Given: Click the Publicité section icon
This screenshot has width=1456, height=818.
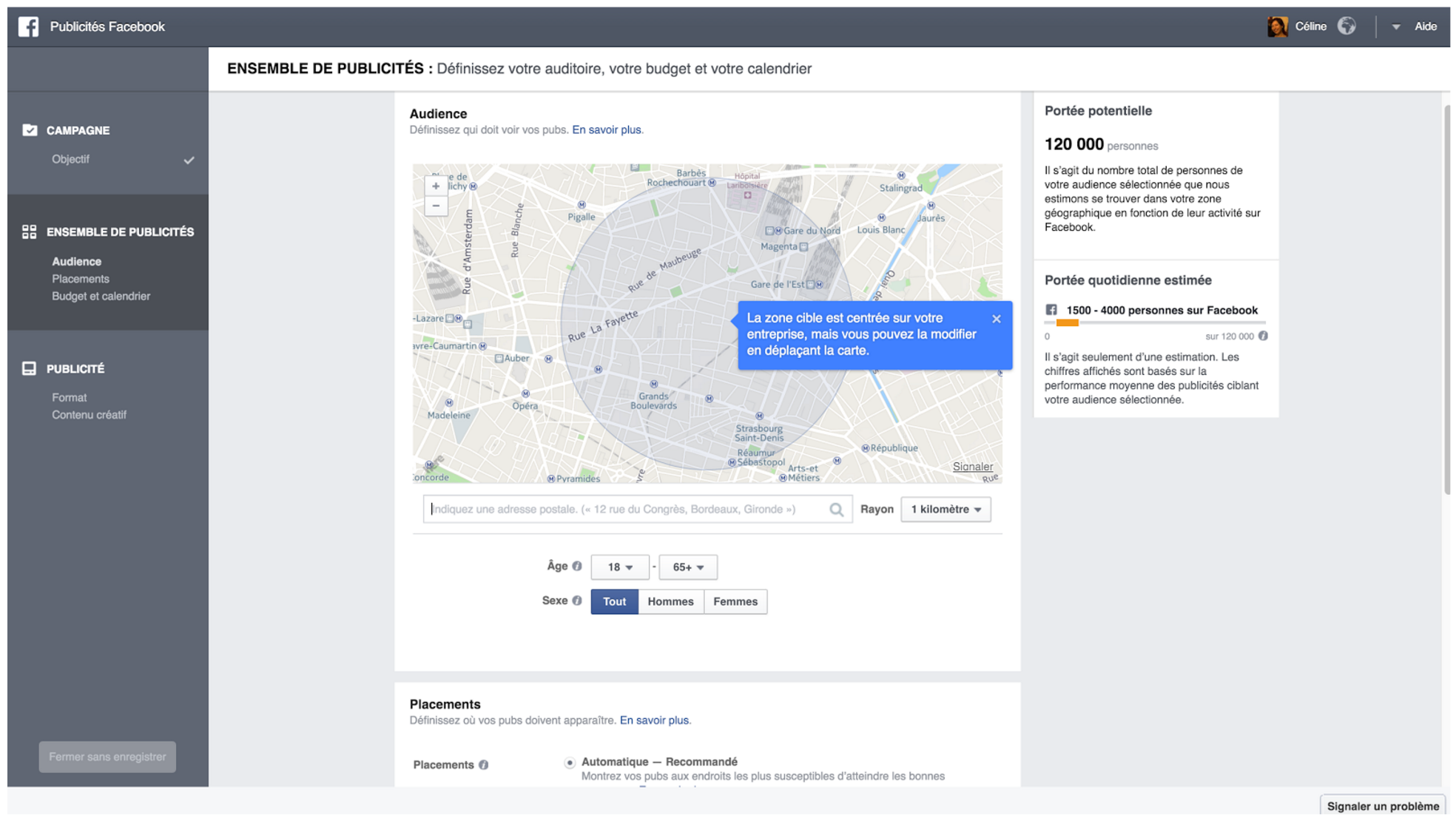Looking at the screenshot, I should click(30, 368).
